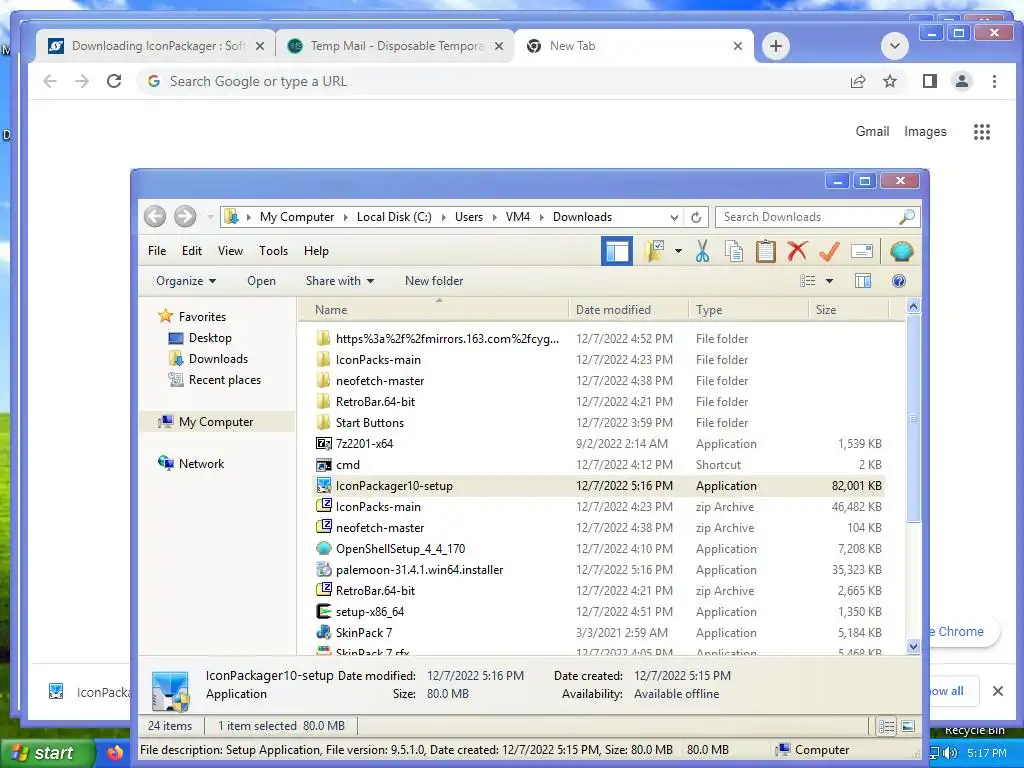Sort by the Date modified column
Screen dimensions: 1024x768
click(x=628, y=310)
